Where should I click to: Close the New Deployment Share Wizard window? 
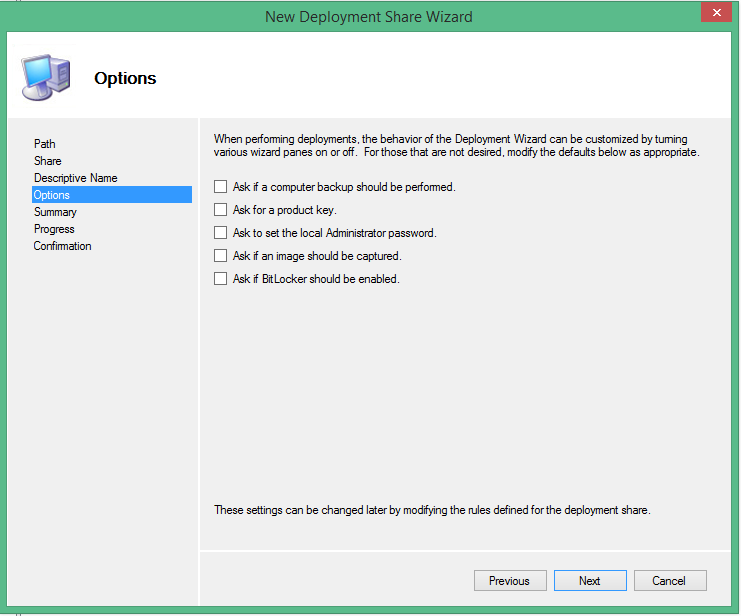[714, 13]
